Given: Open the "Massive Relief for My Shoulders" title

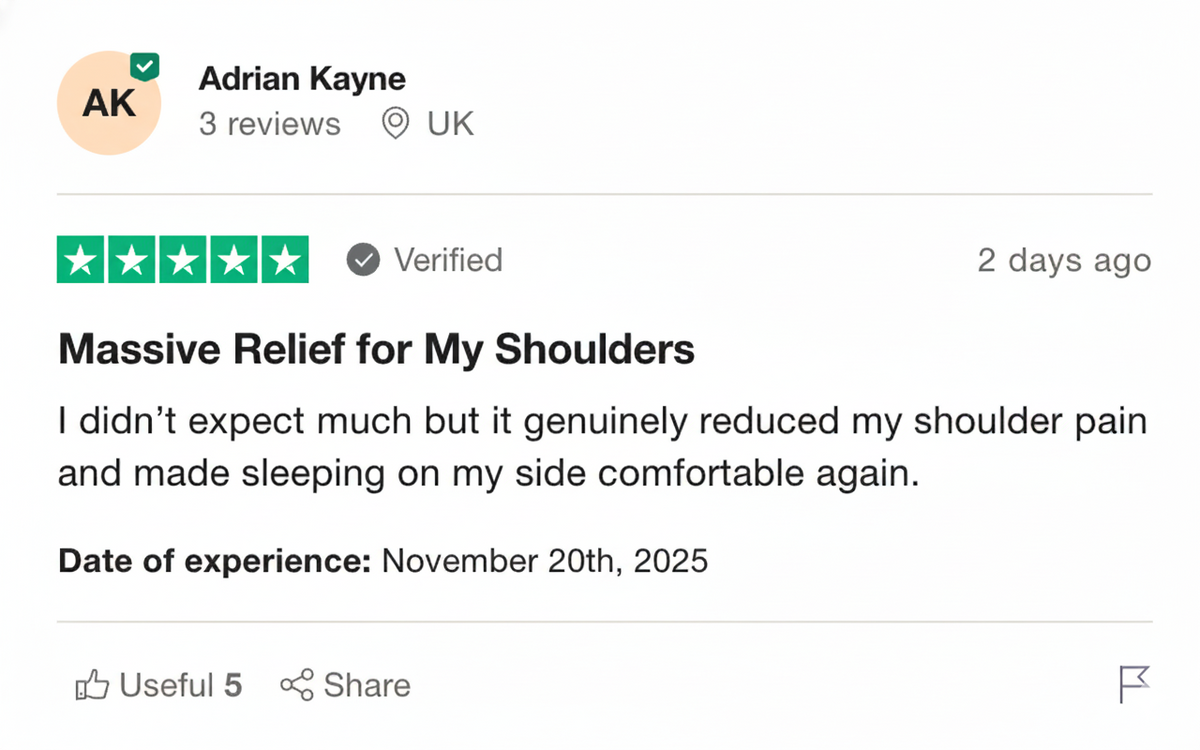Looking at the screenshot, I should coord(376,350).
